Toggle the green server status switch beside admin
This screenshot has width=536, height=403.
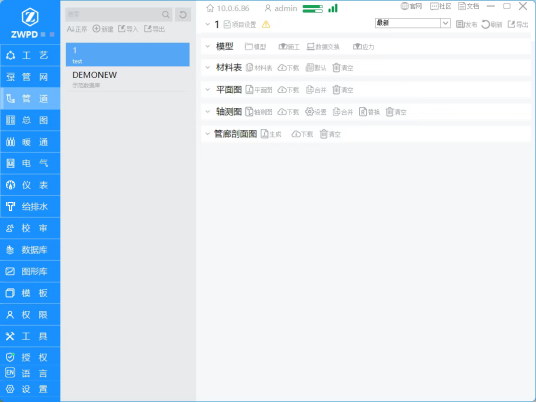312,9
